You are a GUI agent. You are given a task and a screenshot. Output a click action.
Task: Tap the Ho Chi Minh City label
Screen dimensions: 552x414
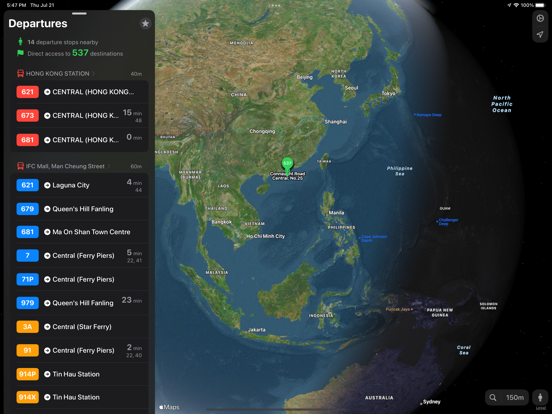click(x=265, y=236)
